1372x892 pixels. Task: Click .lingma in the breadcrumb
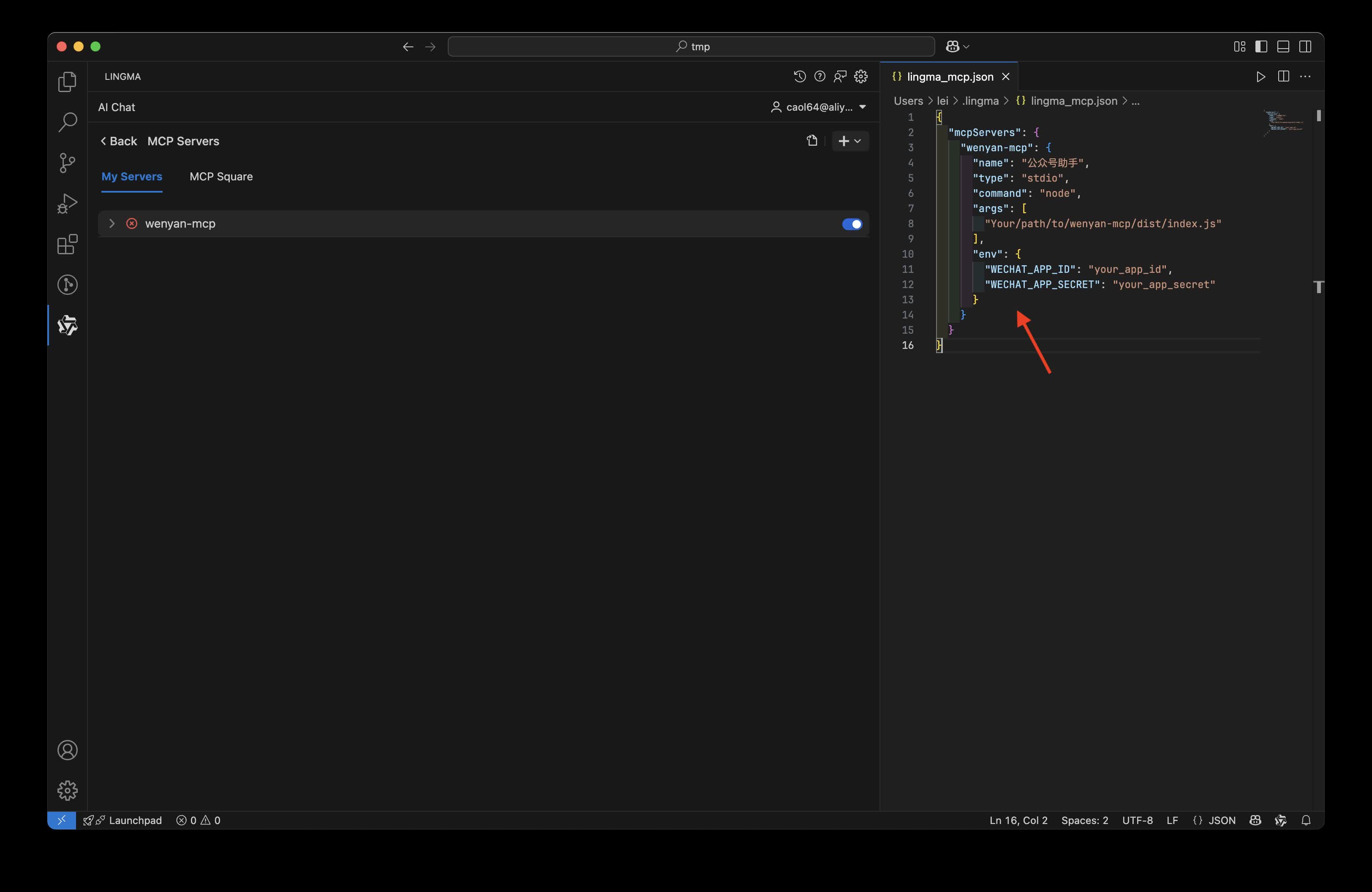tap(980, 101)
